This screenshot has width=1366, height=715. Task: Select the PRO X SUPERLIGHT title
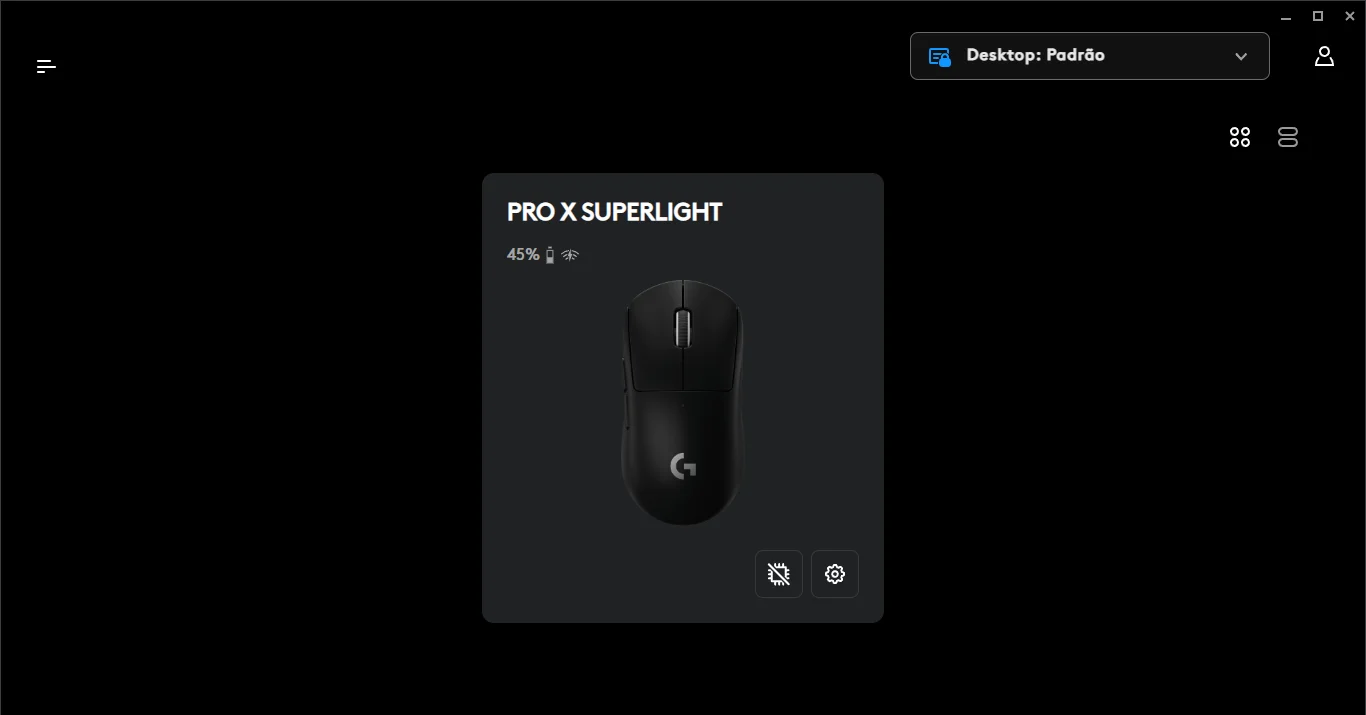click(614, 212)
